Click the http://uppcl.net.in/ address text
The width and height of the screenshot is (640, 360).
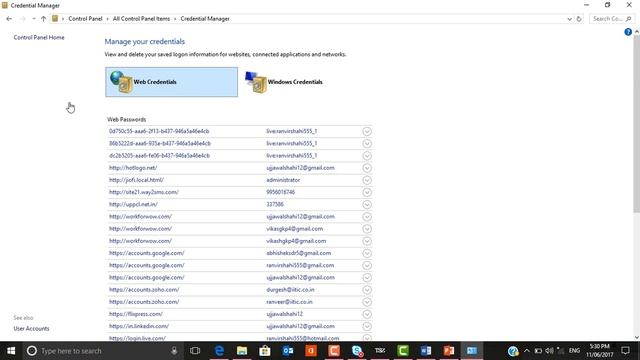tap(133, 204)
